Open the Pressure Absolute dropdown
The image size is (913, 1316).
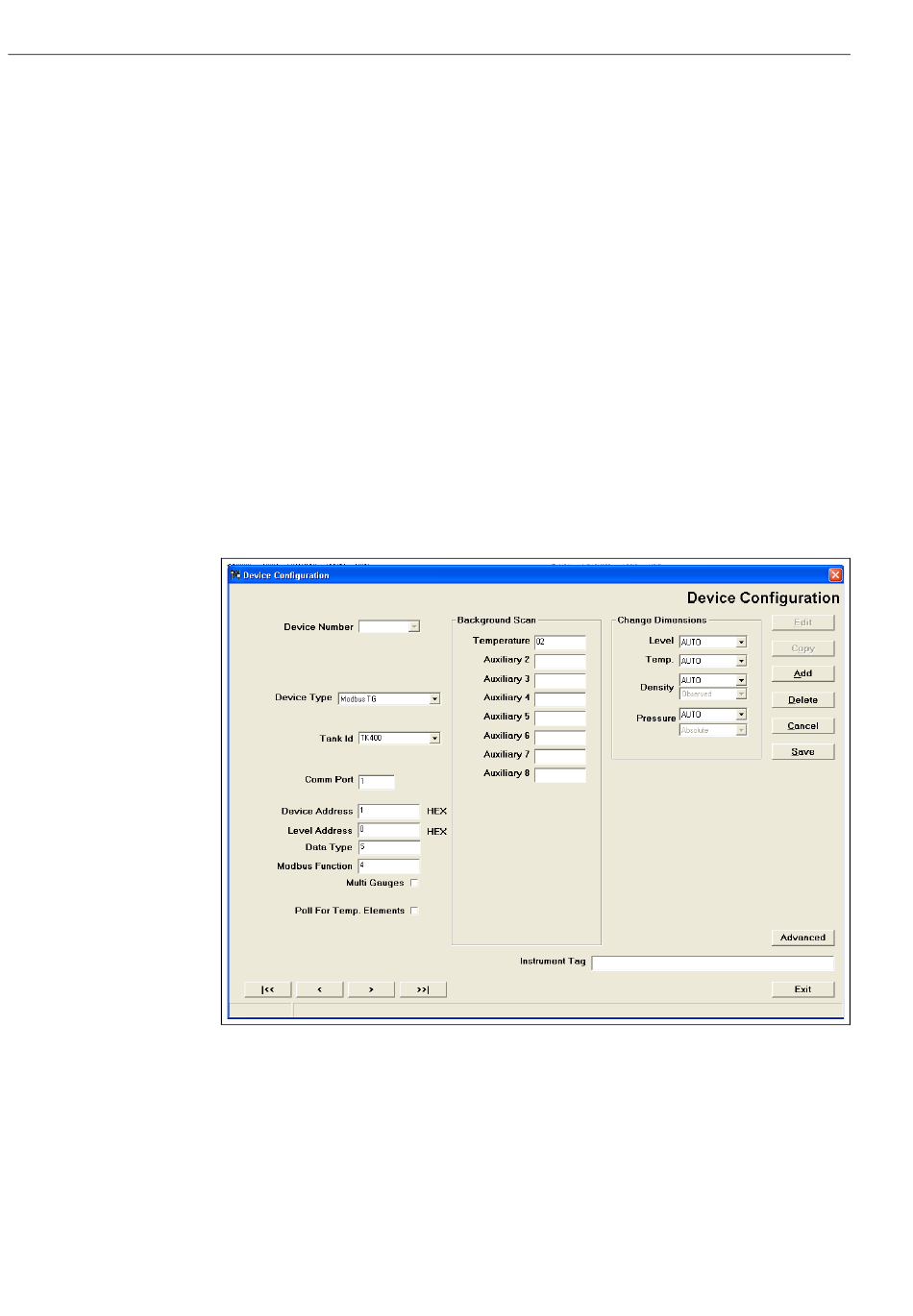point(741,730)
